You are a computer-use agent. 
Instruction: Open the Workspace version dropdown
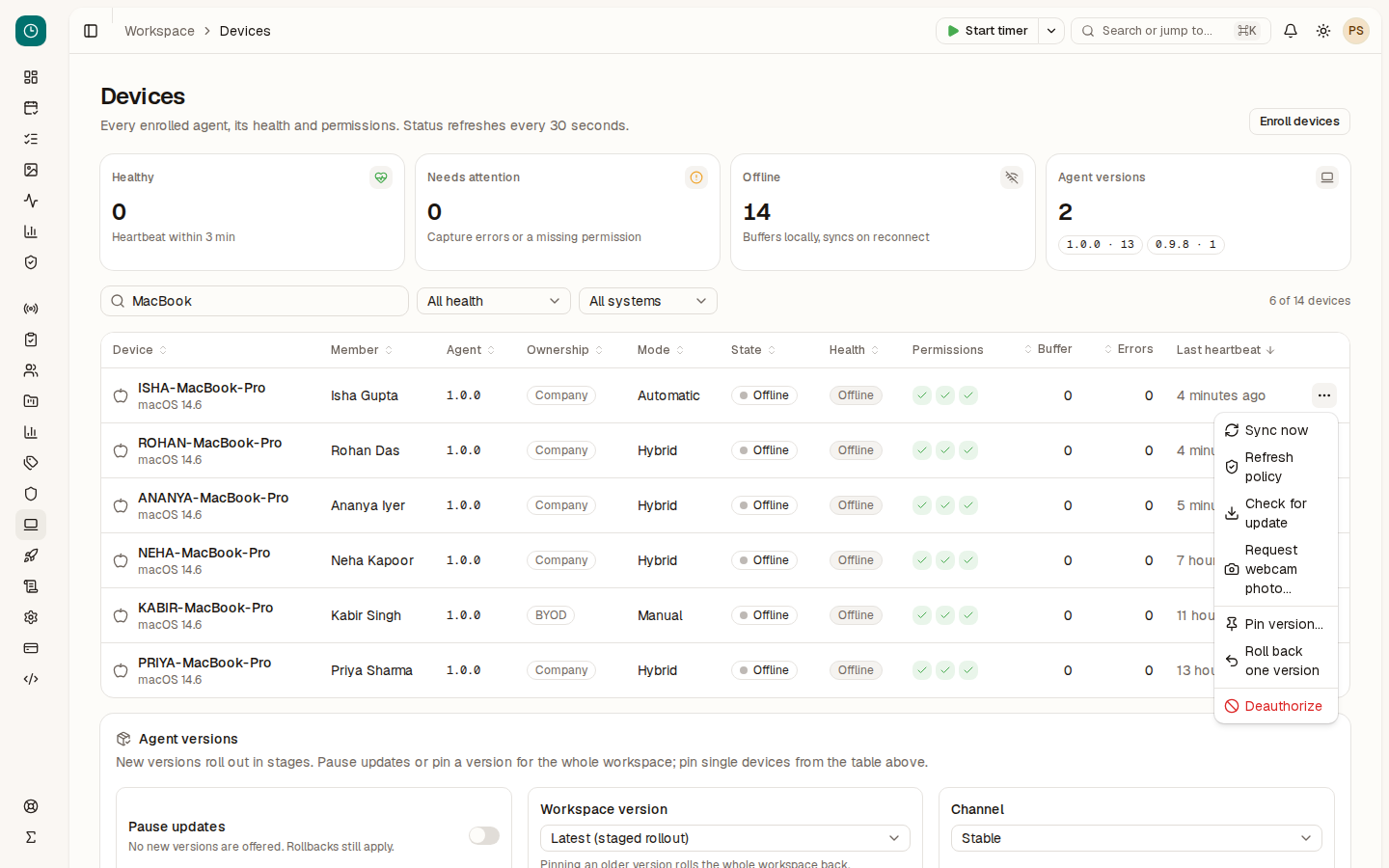click(725, 838)
